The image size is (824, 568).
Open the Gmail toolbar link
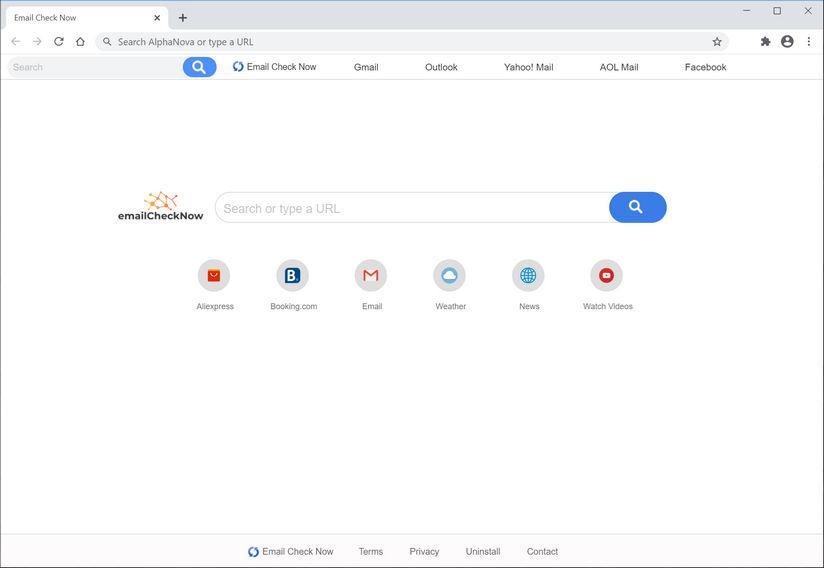click(366, 67)
